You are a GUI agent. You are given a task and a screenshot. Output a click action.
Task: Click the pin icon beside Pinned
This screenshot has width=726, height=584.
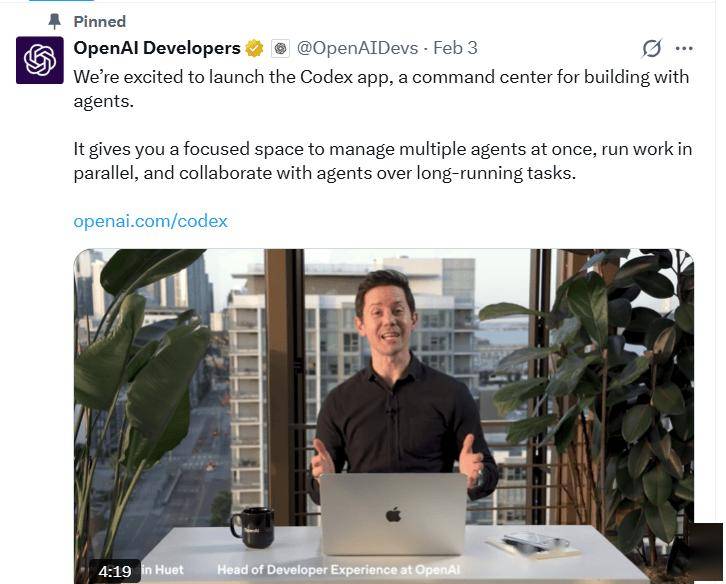(x=55, y=21)
